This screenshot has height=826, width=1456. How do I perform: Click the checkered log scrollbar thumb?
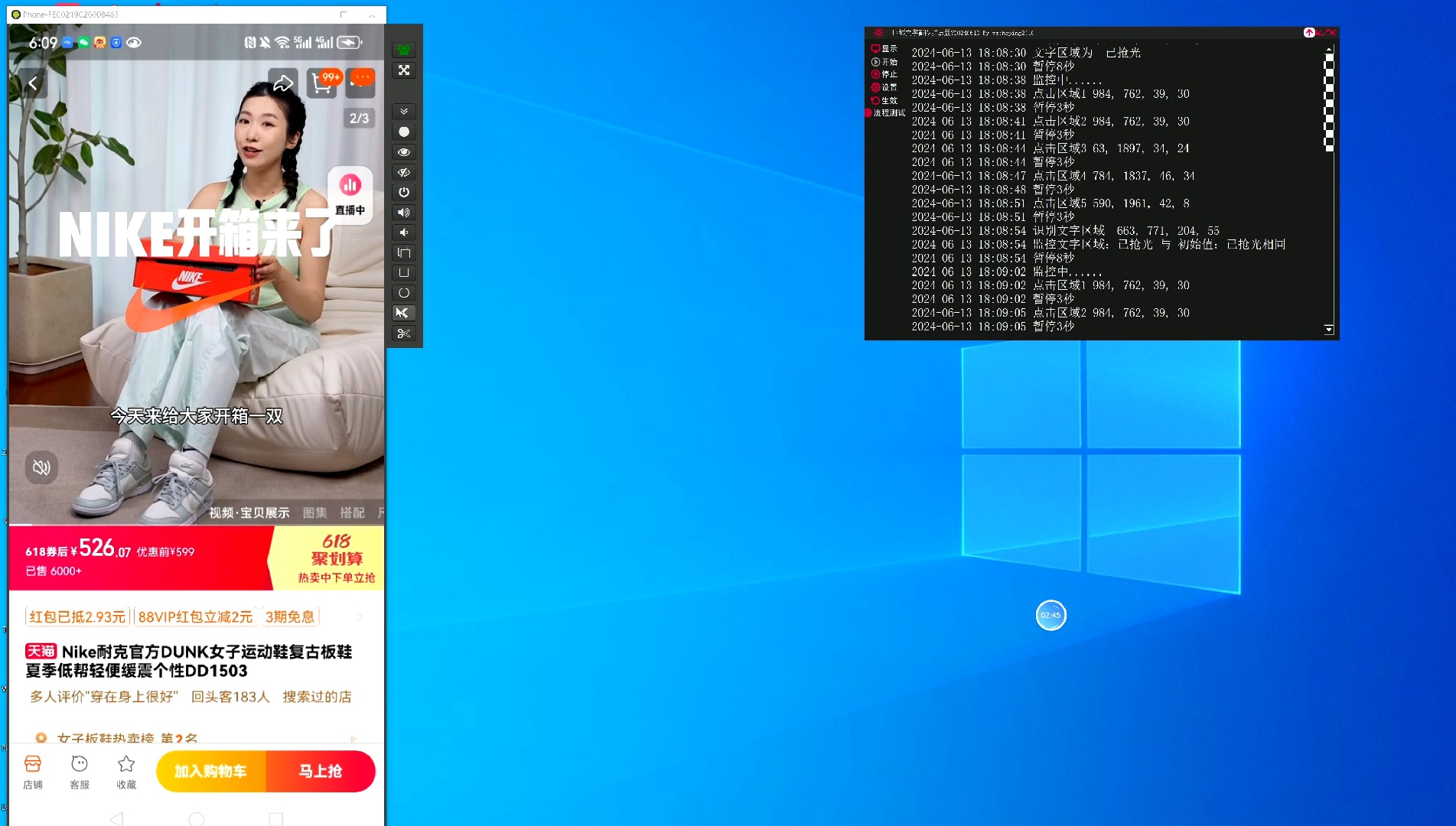1329,102
